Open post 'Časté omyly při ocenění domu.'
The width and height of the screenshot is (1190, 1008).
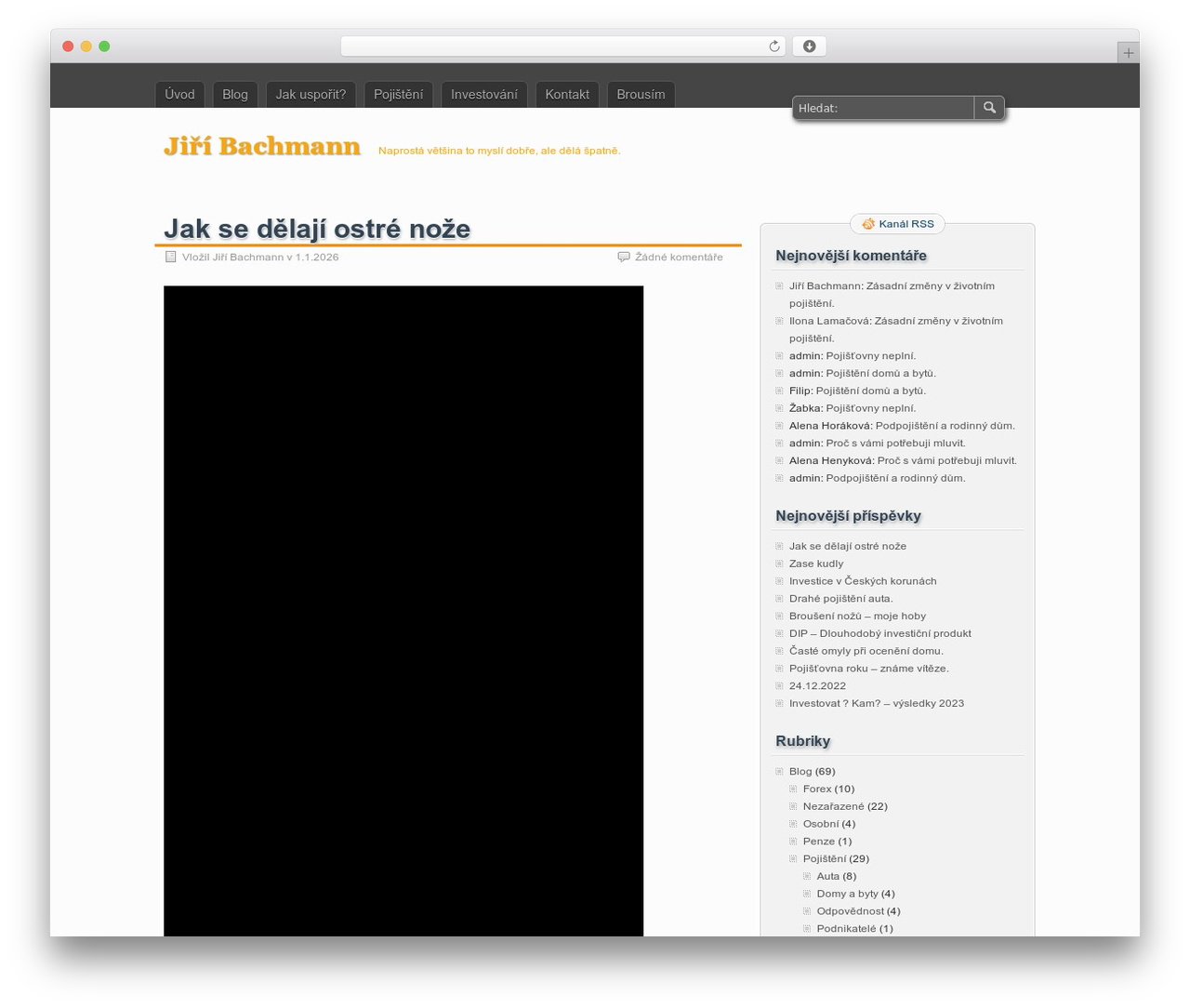(866, 651)
